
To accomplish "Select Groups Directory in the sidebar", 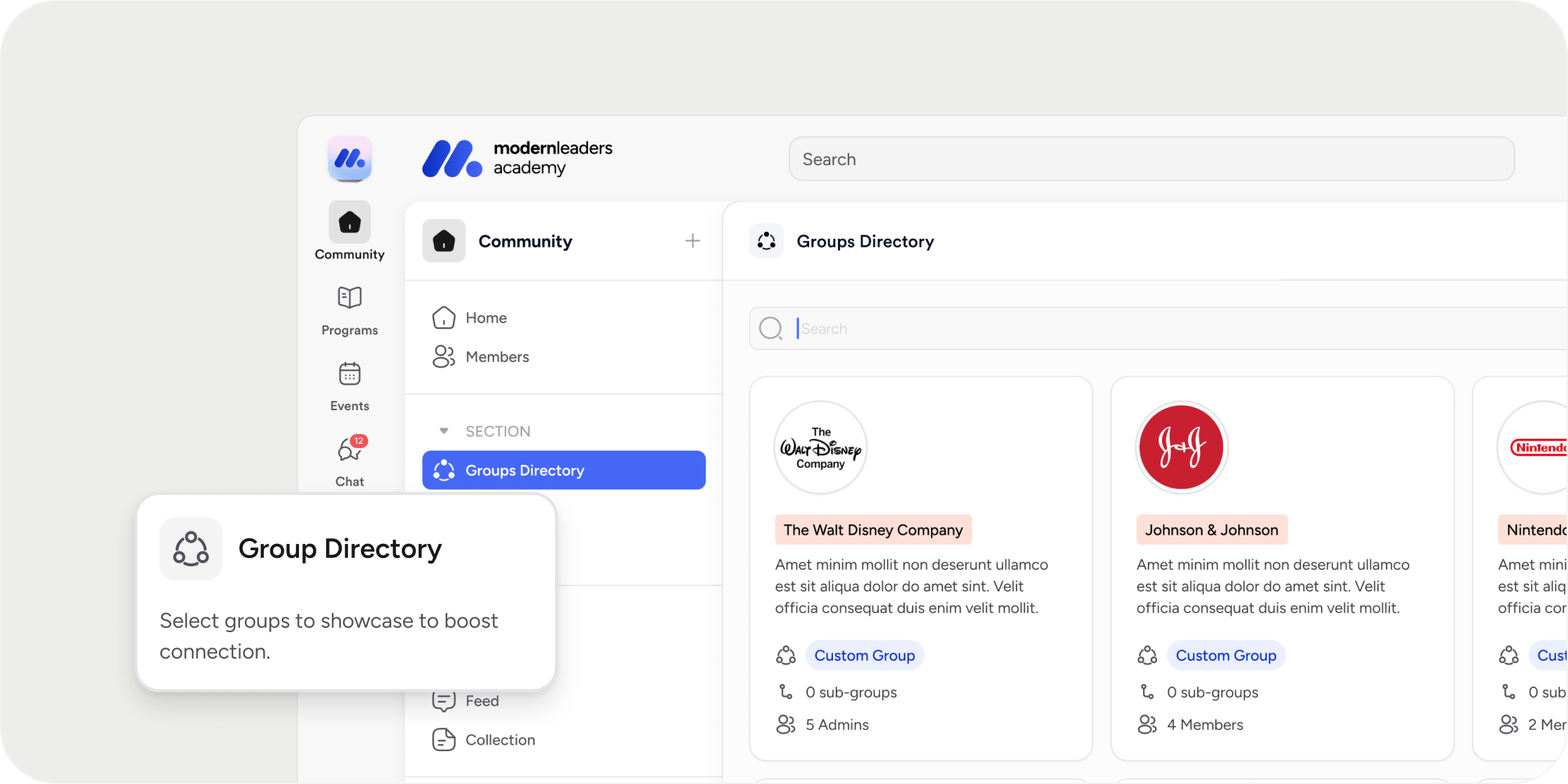I will pos(564,470).
